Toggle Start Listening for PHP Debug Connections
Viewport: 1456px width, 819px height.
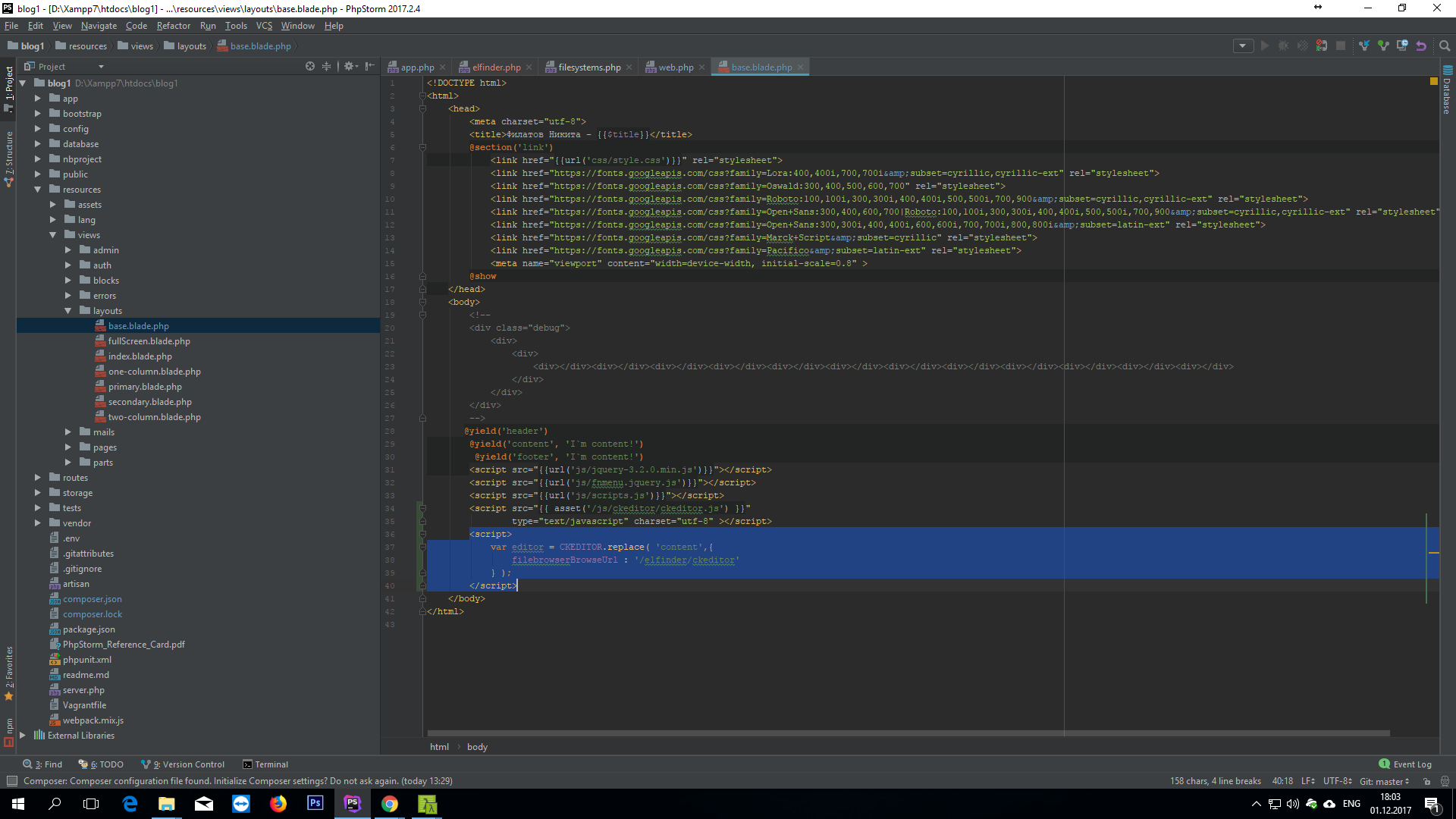click(x=1322, y=46)
